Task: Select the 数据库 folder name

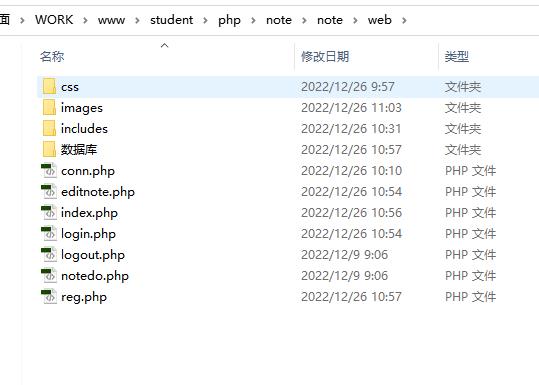Action: click(x=79, y=150)
